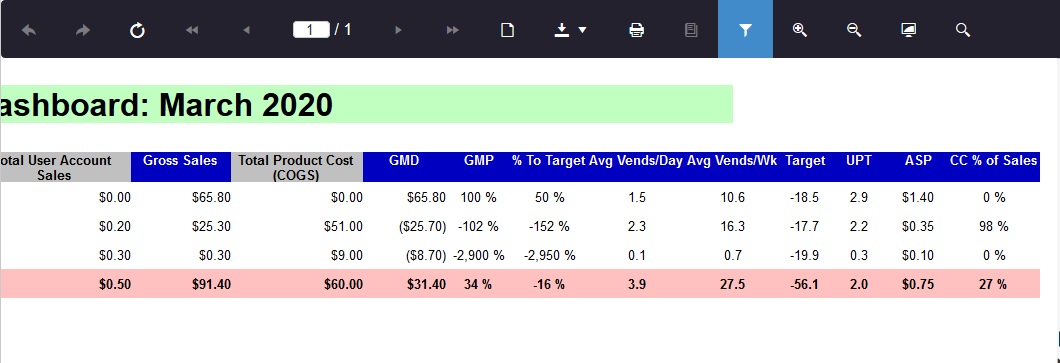Select the -152 % to target cell

point(549,226)
